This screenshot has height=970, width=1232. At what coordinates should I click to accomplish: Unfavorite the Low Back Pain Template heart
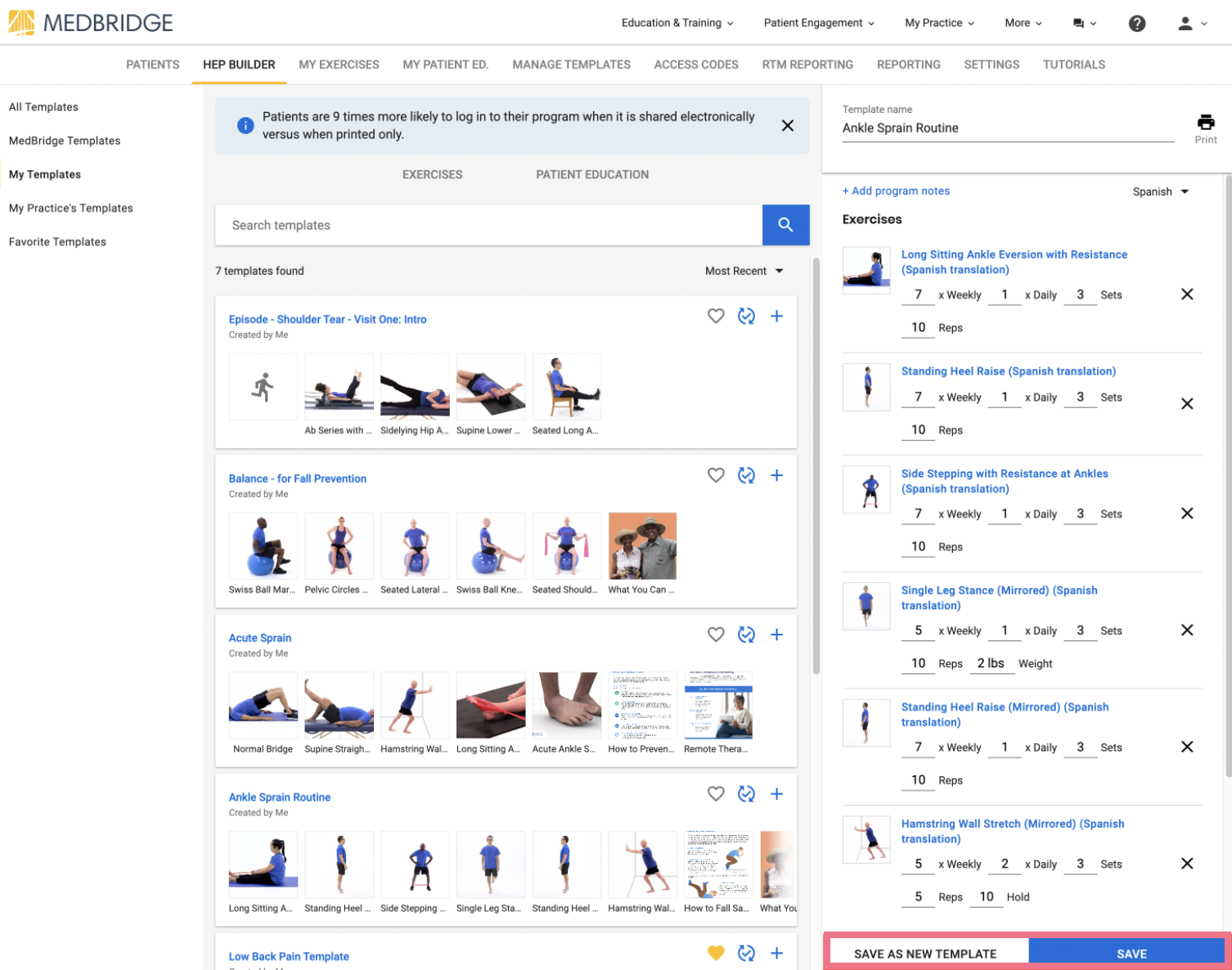click(x=716, y=953)
